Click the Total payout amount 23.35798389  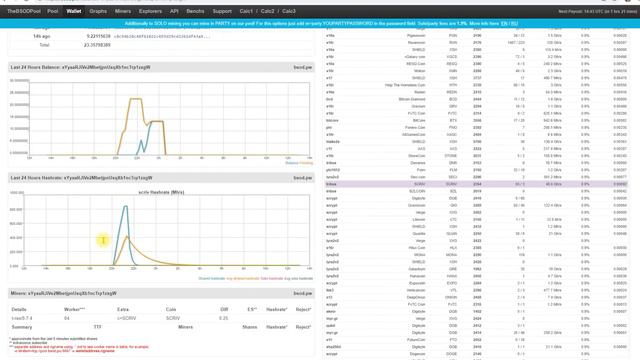(97, 45)
